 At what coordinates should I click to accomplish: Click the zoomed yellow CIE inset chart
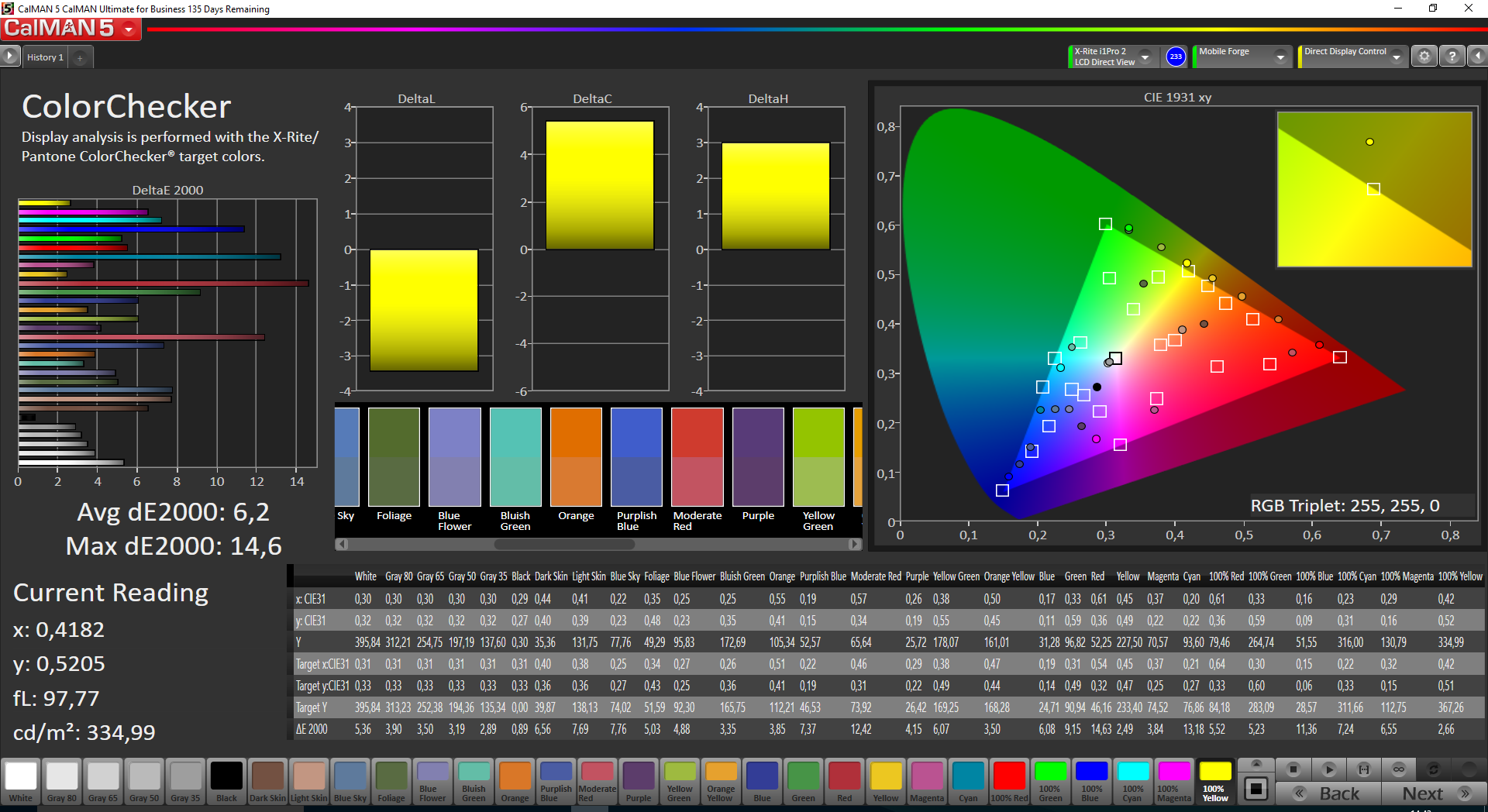coord(1374,189)
